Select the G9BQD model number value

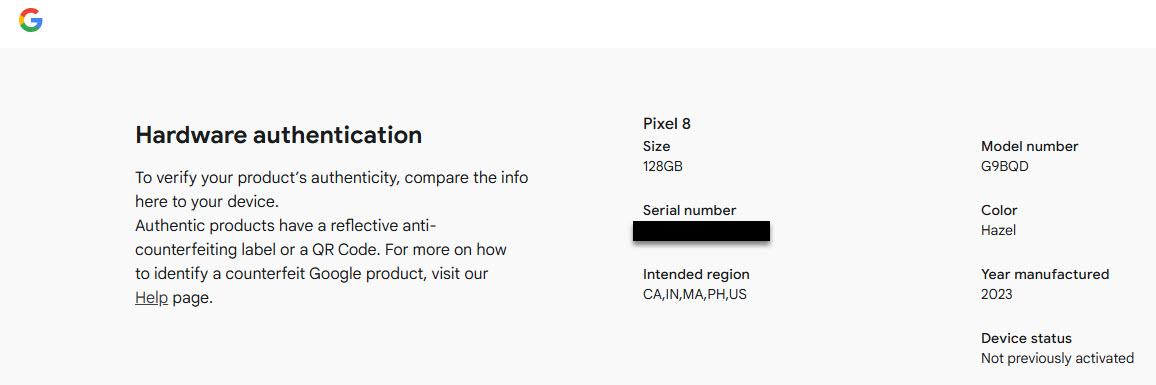[1004, 167]
